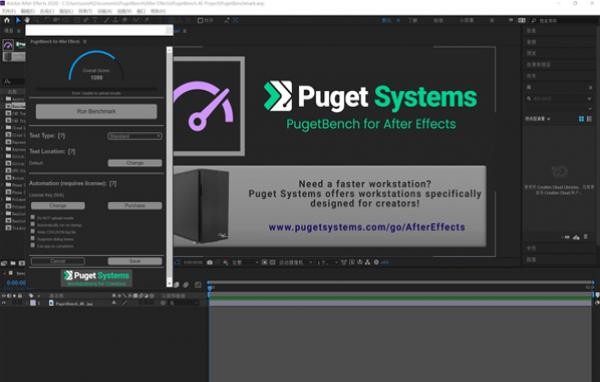Image resolution: width=600 pixels, height=382 pixels.
Task: Open the view layout dropdown in viewer
Action: tap(328, 263)
